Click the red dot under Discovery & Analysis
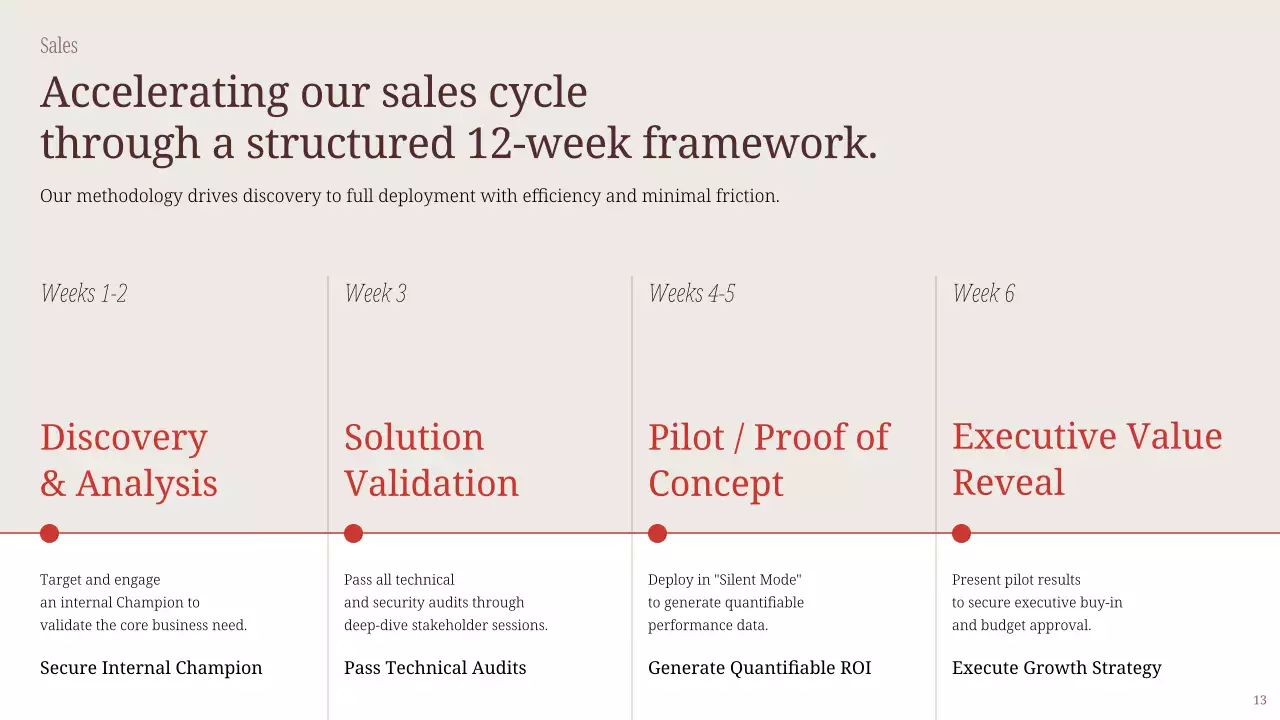Image resolution: width=1280 pixels, height=720 pixels. click(49, 533)
